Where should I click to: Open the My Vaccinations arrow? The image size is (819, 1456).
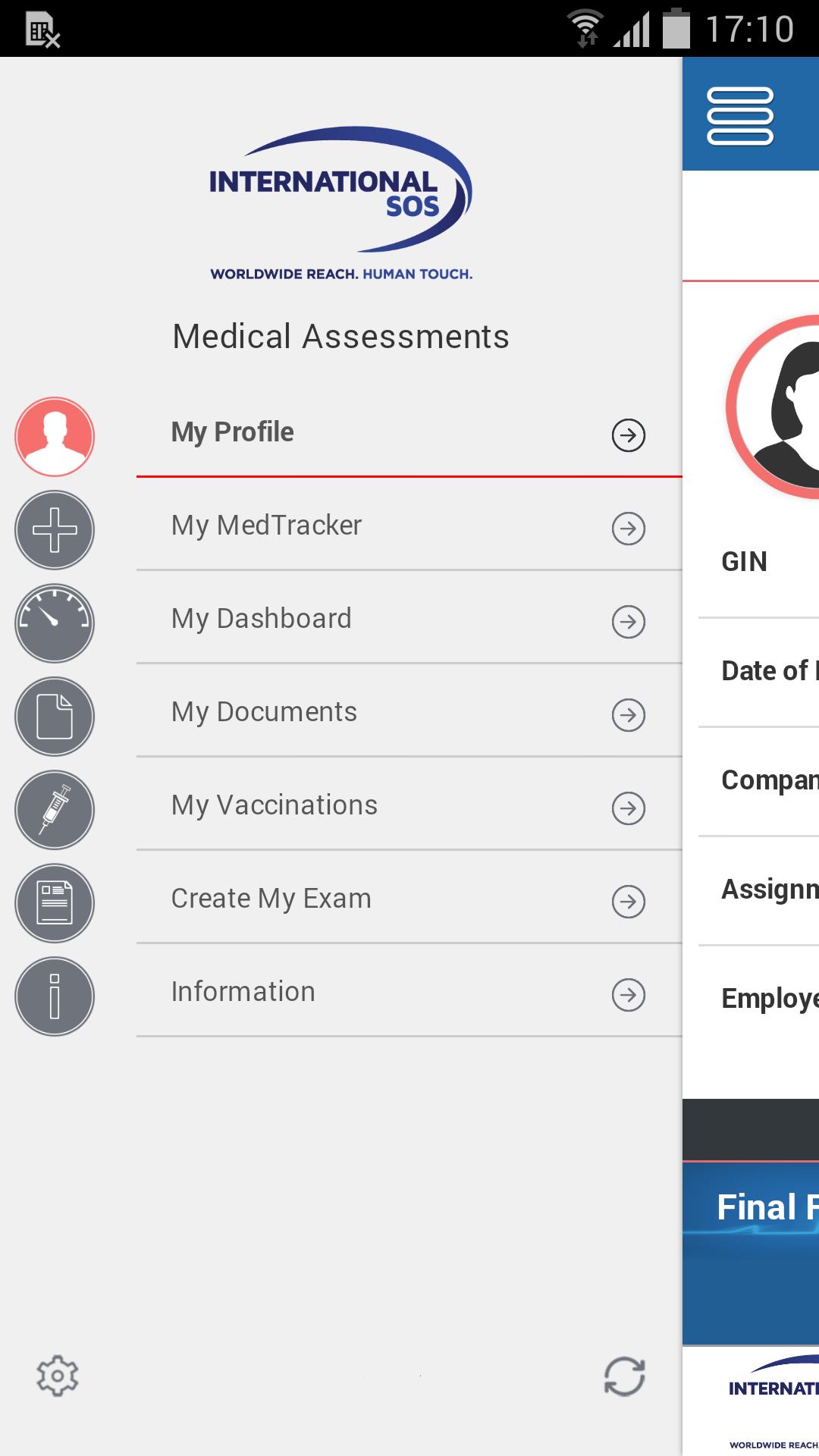pyautogui.click(x=629, y=808)
